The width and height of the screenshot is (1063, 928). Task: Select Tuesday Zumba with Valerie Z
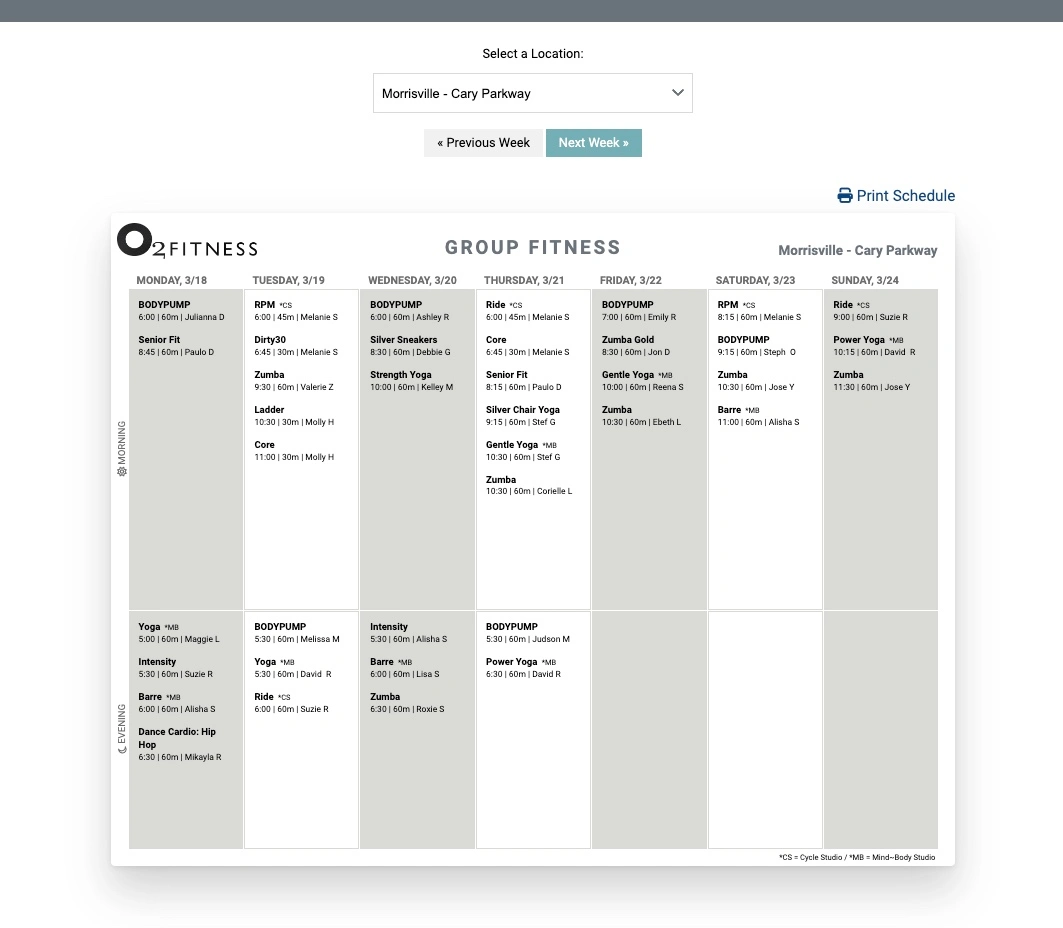[294, 380]
